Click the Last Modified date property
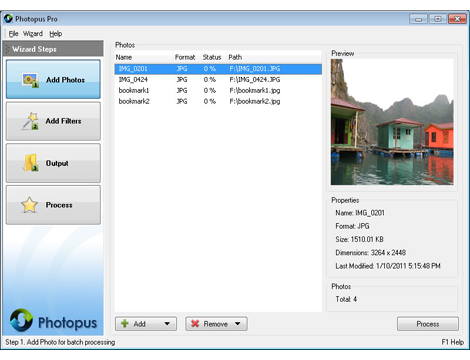 [388, 266]
